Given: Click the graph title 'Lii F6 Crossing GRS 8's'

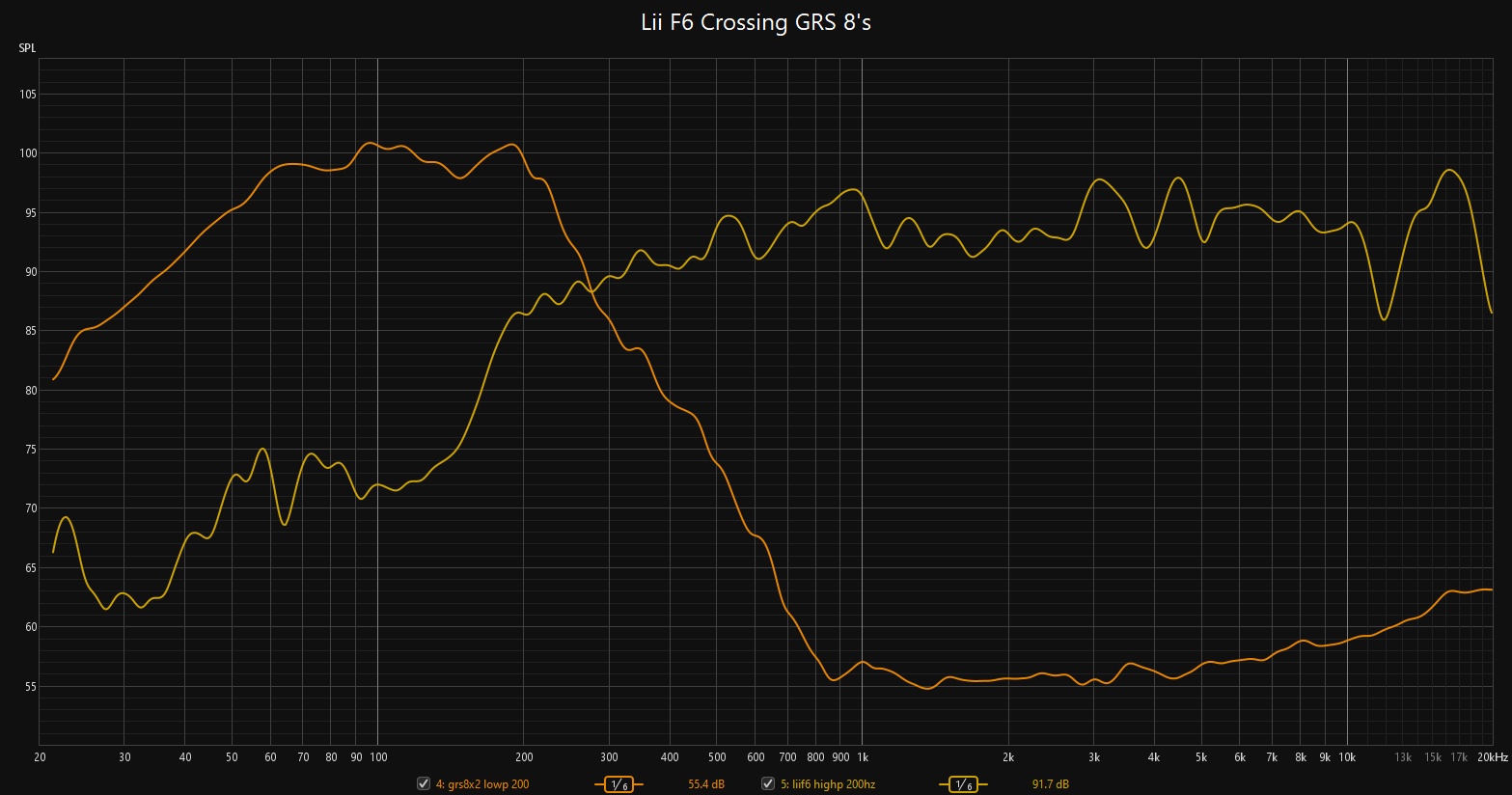Looking at the screenshot, I should coord(756,22).
